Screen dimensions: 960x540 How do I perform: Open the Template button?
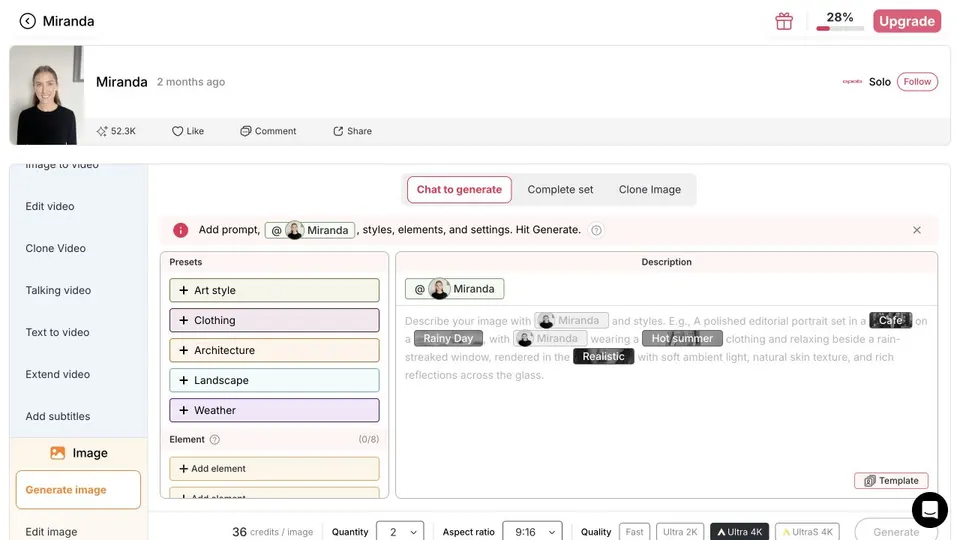[x=891, y=481]
